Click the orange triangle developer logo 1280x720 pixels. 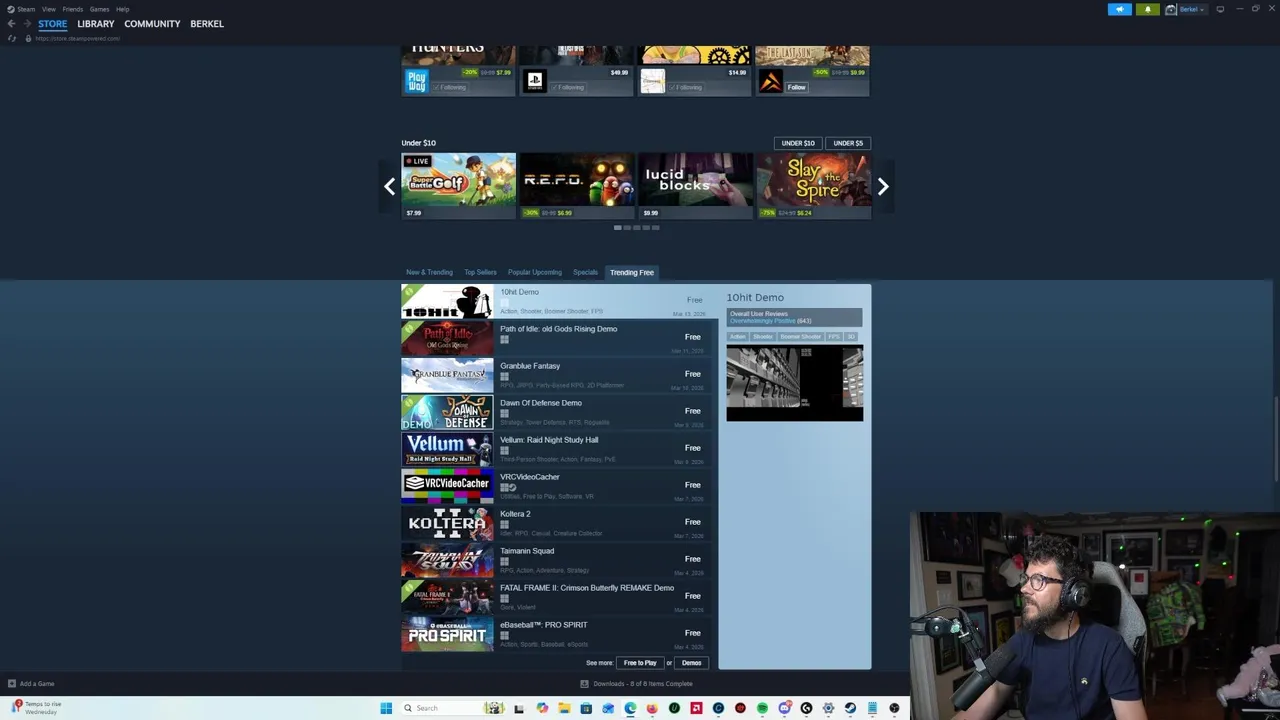point(771,81)
